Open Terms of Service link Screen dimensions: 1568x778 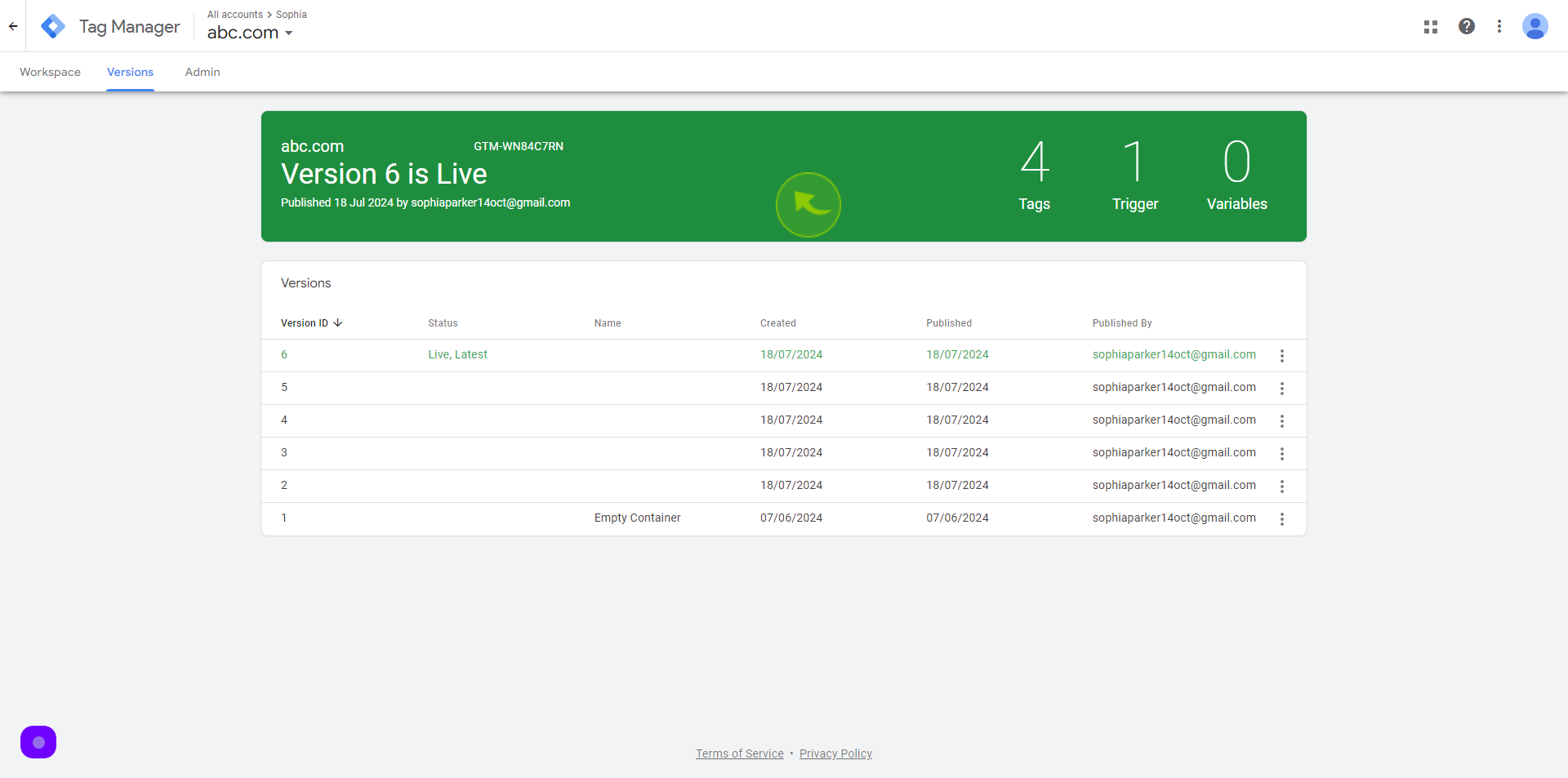(740, 754)
